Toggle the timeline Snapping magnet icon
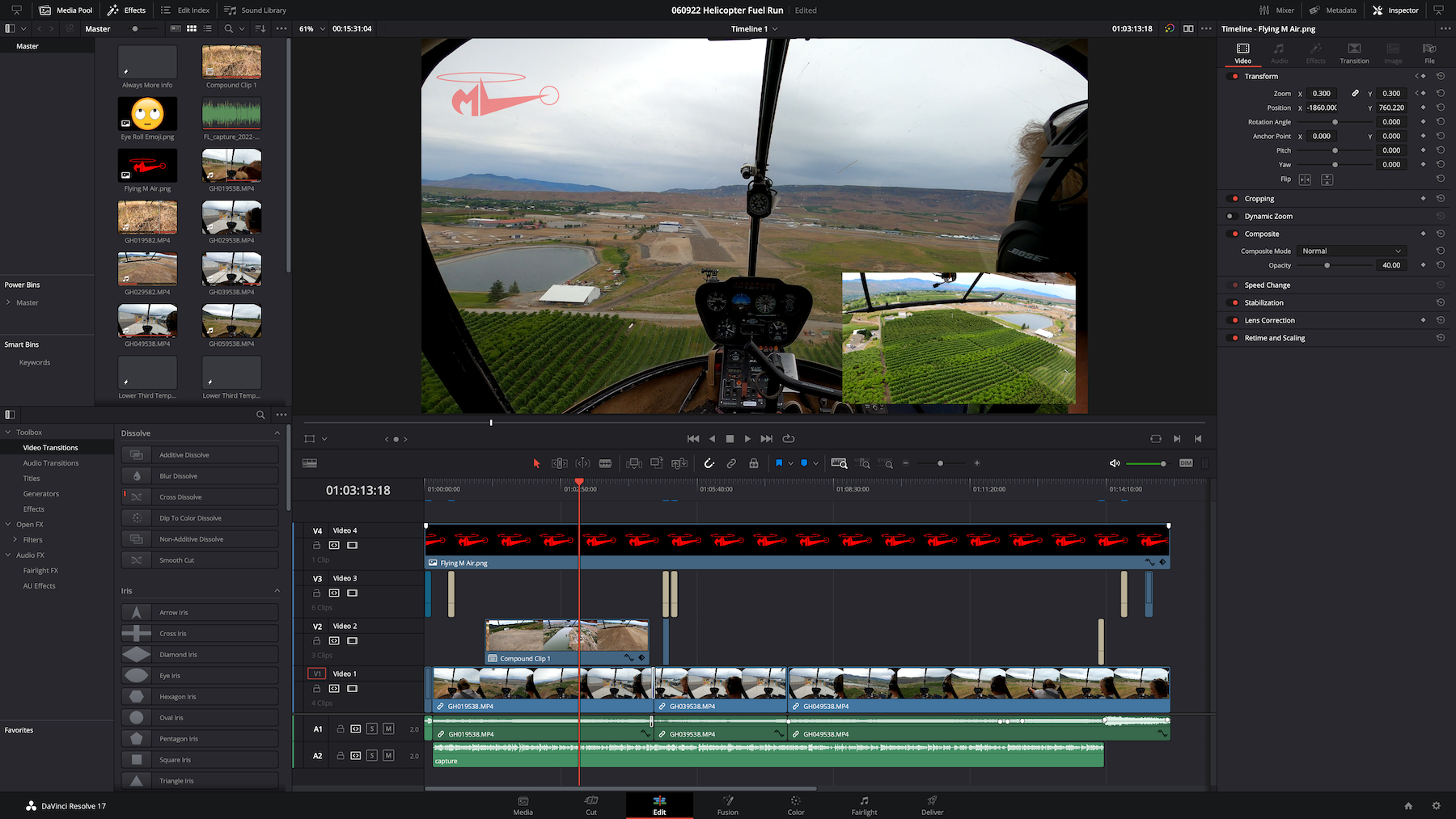 (709, 463)
